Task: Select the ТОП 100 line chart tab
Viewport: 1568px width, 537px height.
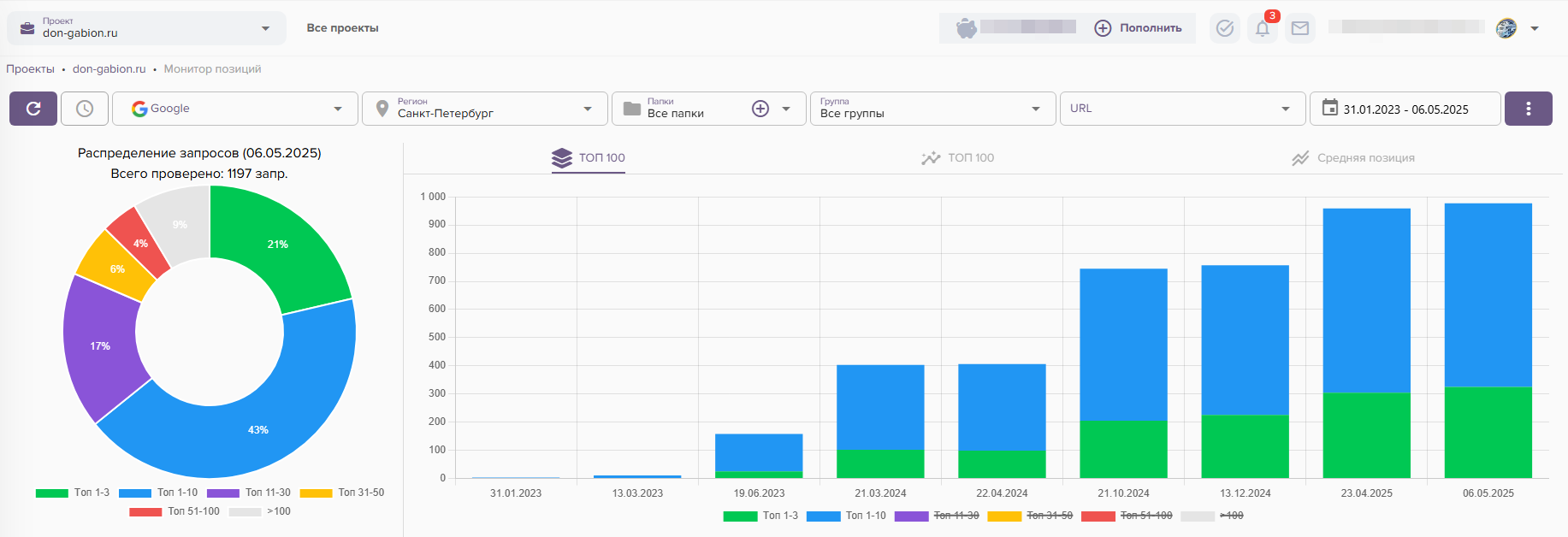Action: [x=957, y=158]
